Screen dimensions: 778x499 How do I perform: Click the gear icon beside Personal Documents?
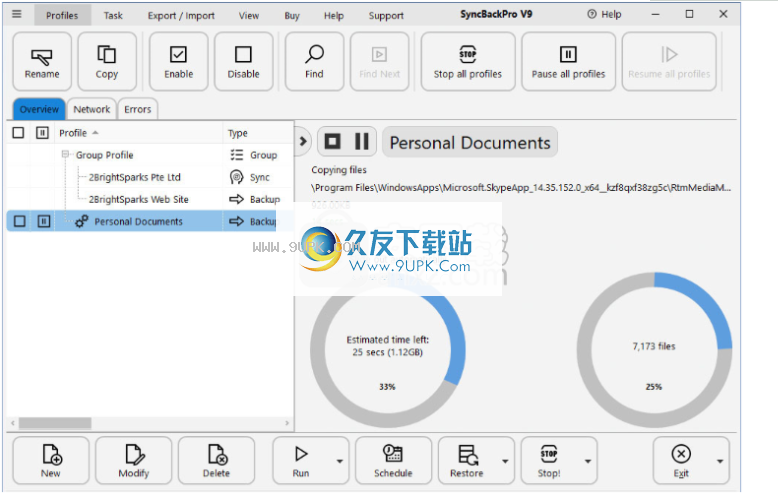pos(81,221)
